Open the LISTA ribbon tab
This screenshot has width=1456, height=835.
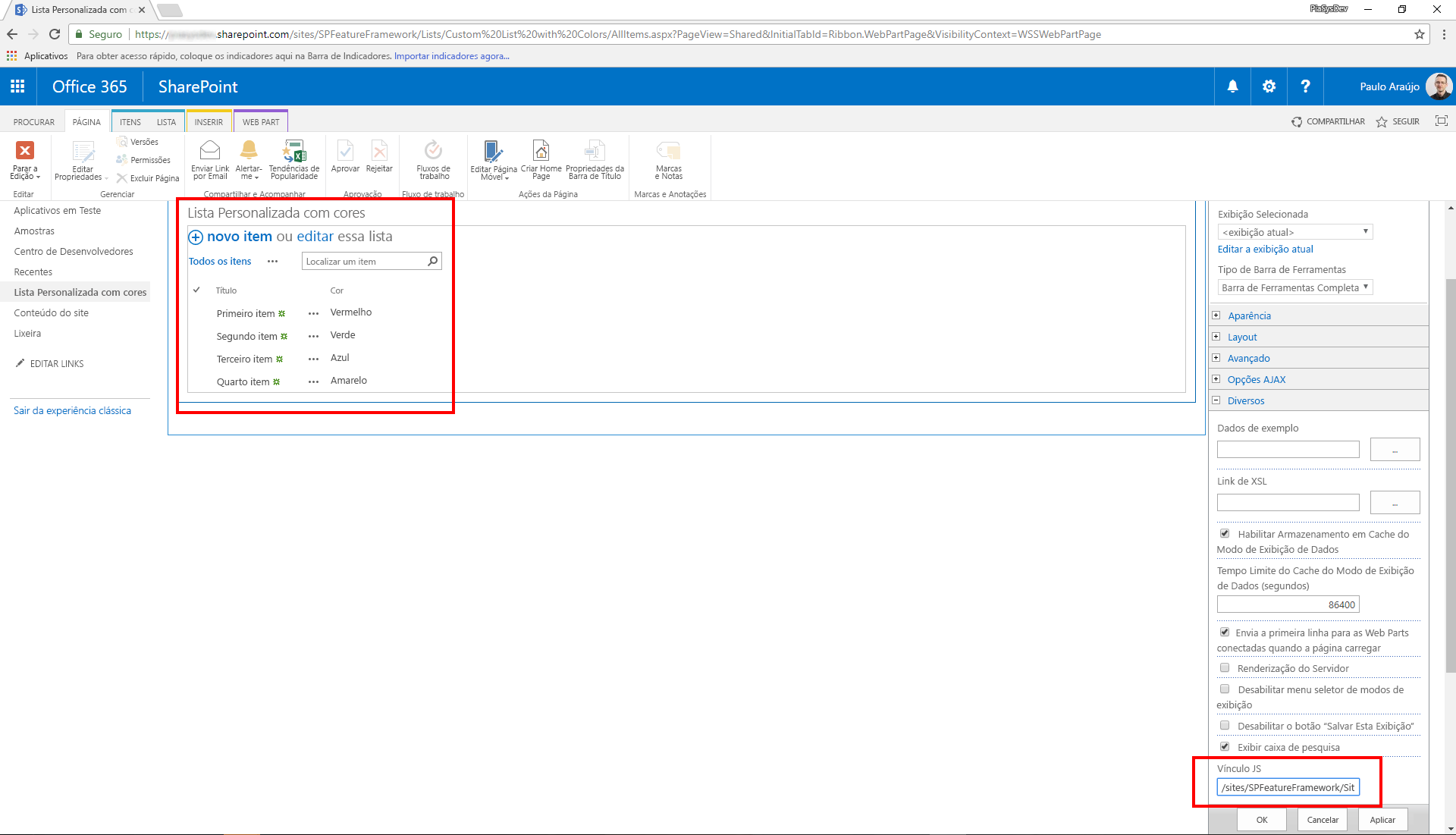166,121
